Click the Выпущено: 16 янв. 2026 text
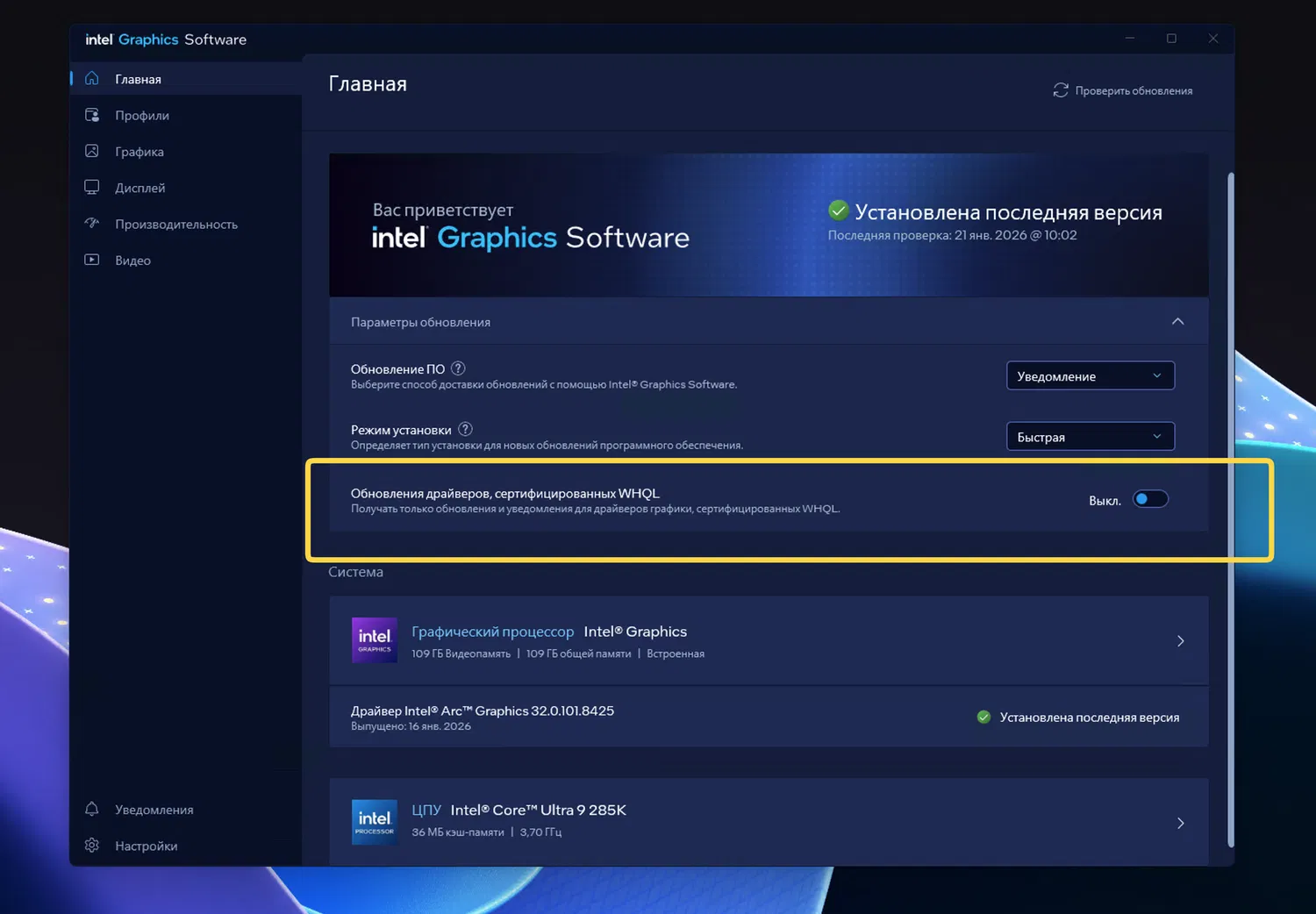 click(411, 726)
